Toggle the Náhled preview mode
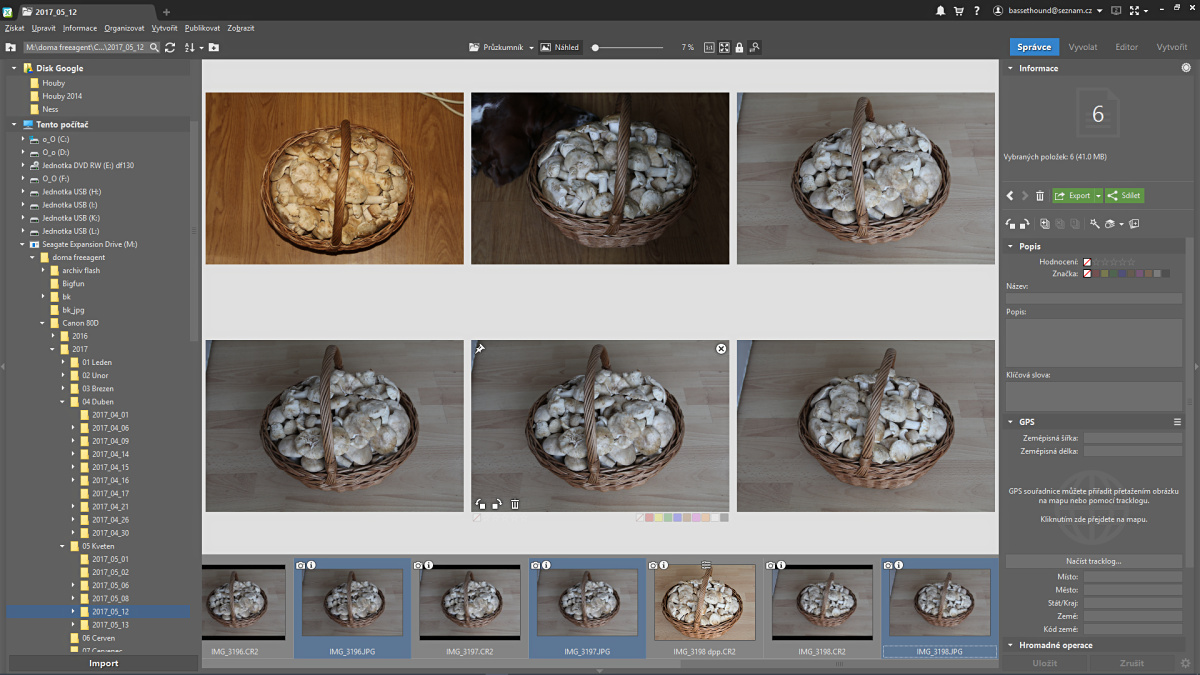Image resolution: width=1200 pixels, height=675 pixels. coord(560,47)
